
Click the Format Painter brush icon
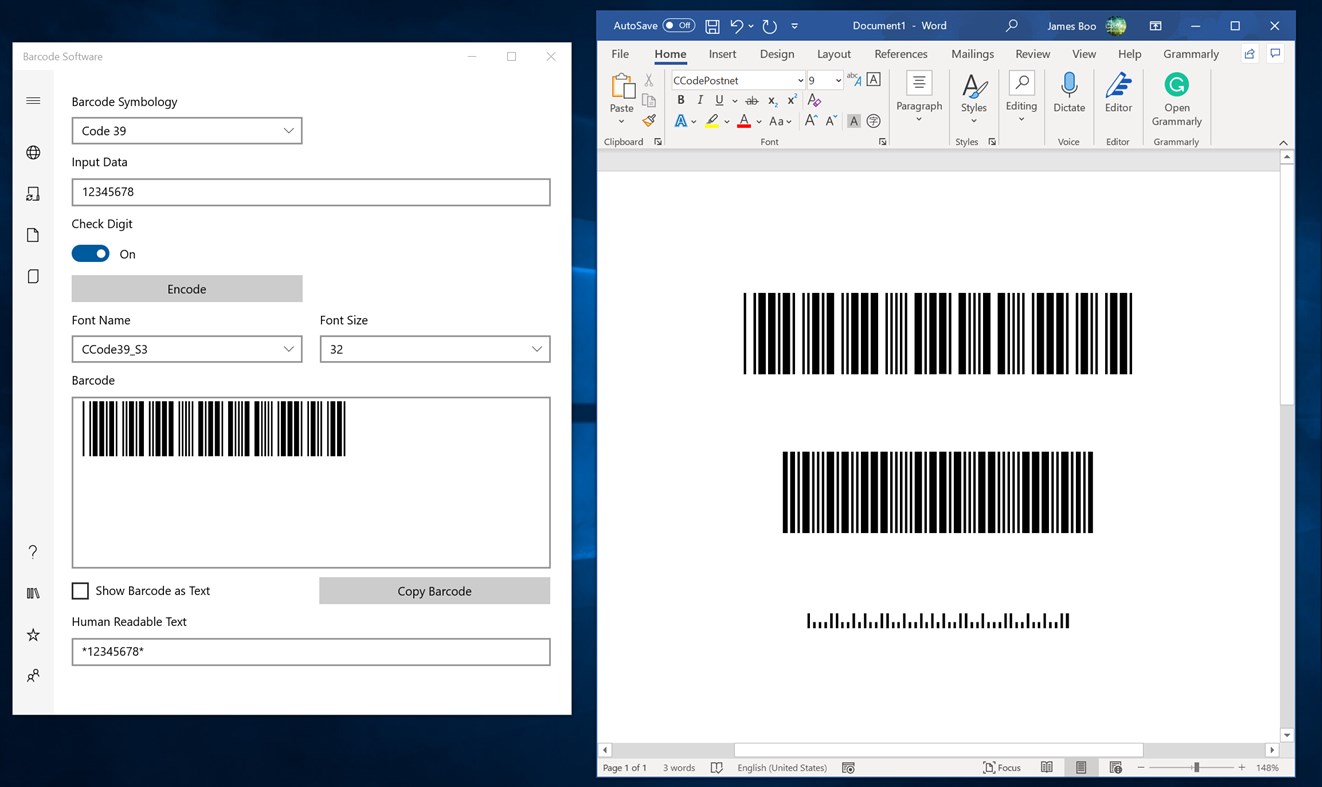pos(649,121)
